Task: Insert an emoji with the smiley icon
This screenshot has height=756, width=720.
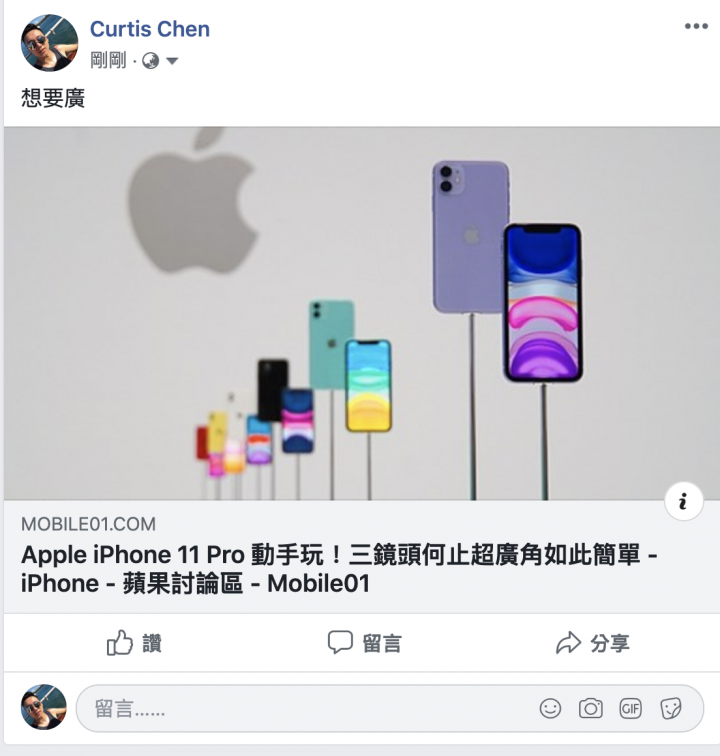Action: point(550,709)
